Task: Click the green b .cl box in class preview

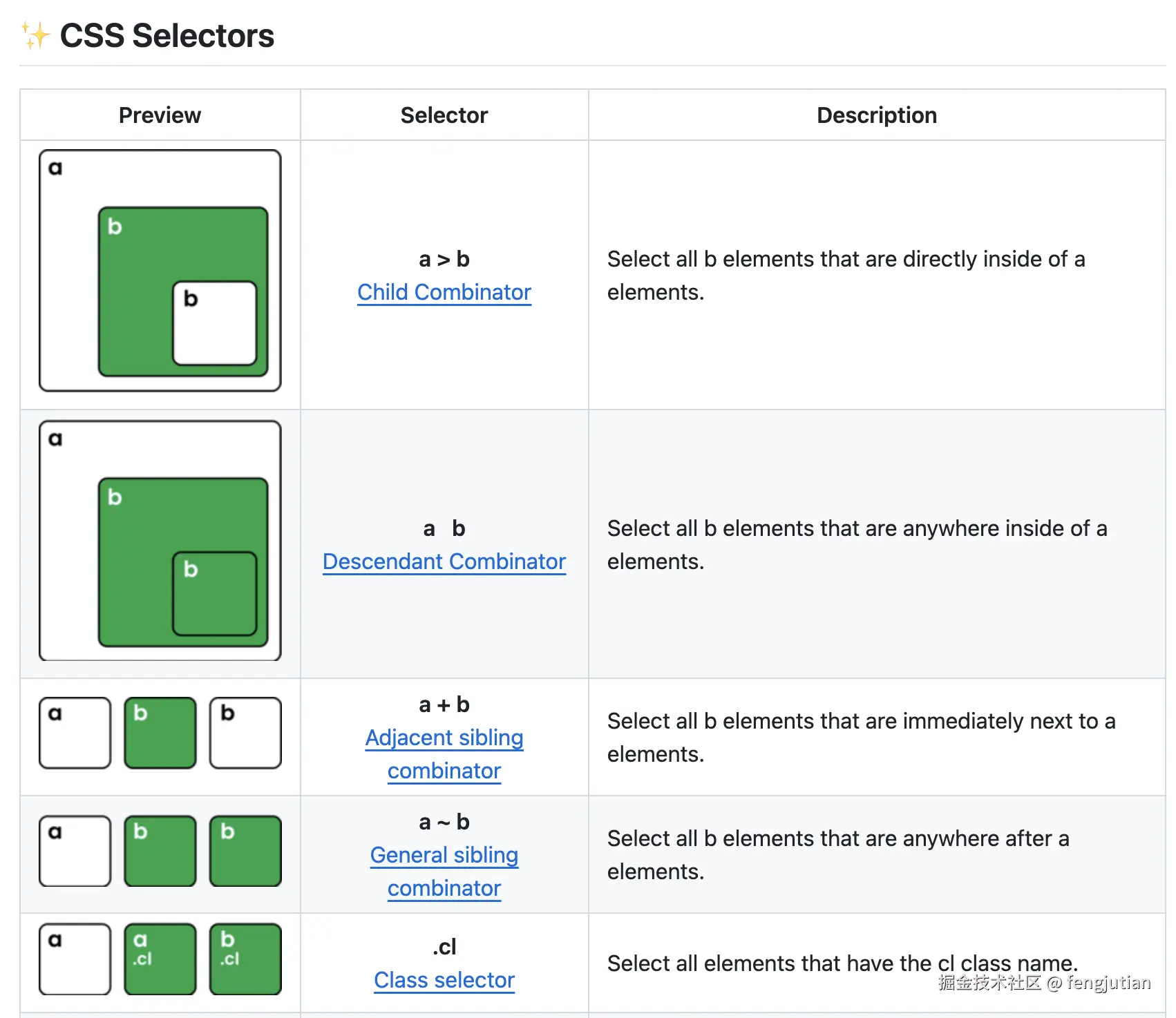Action: point(245,959)
